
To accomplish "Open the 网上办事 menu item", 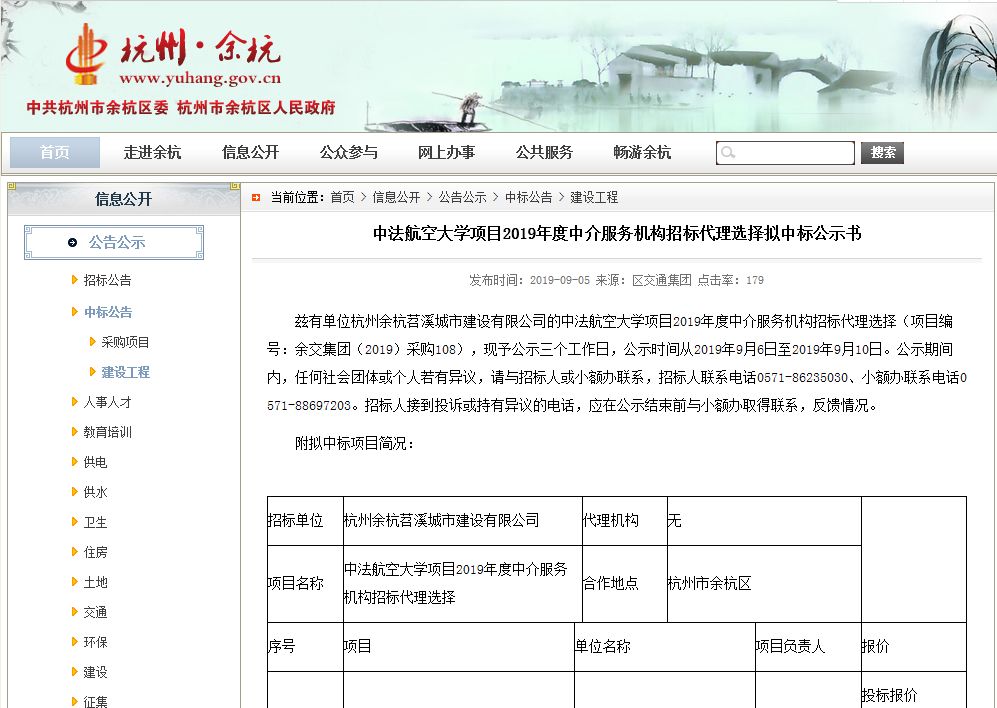I will click(x=446, y=153).
